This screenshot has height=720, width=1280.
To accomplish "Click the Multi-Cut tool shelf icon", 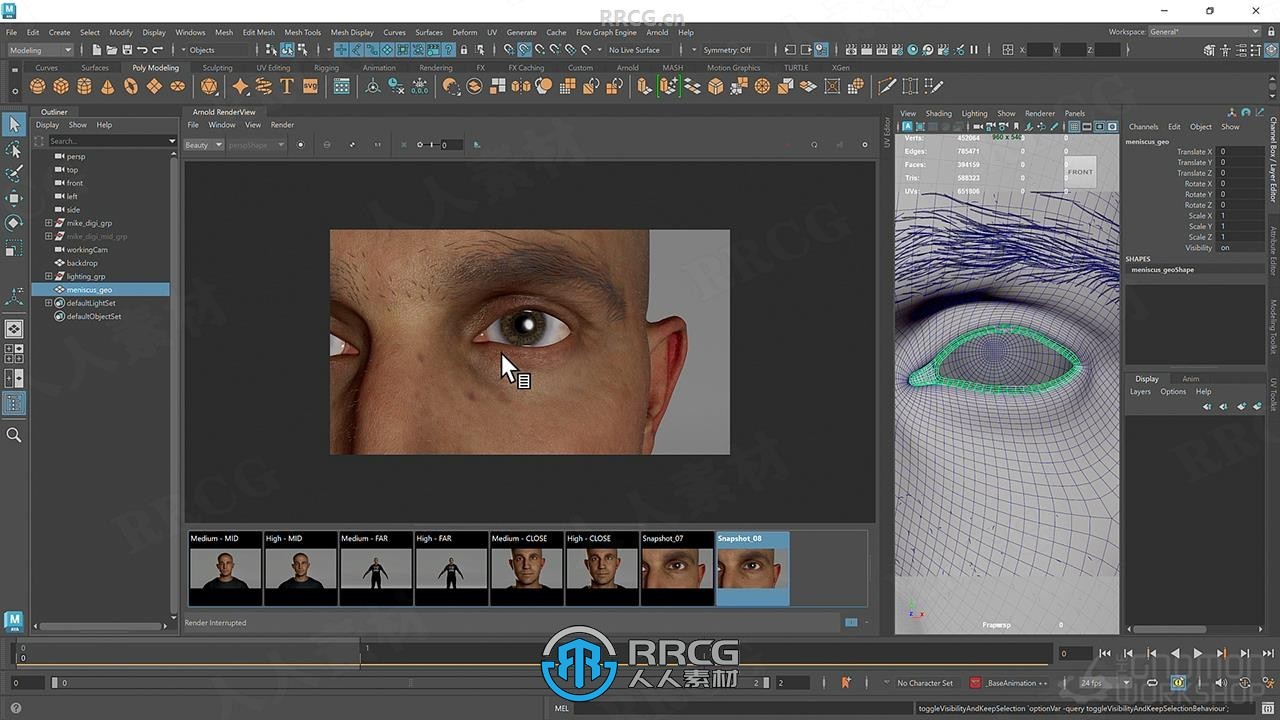I will 886,87.
